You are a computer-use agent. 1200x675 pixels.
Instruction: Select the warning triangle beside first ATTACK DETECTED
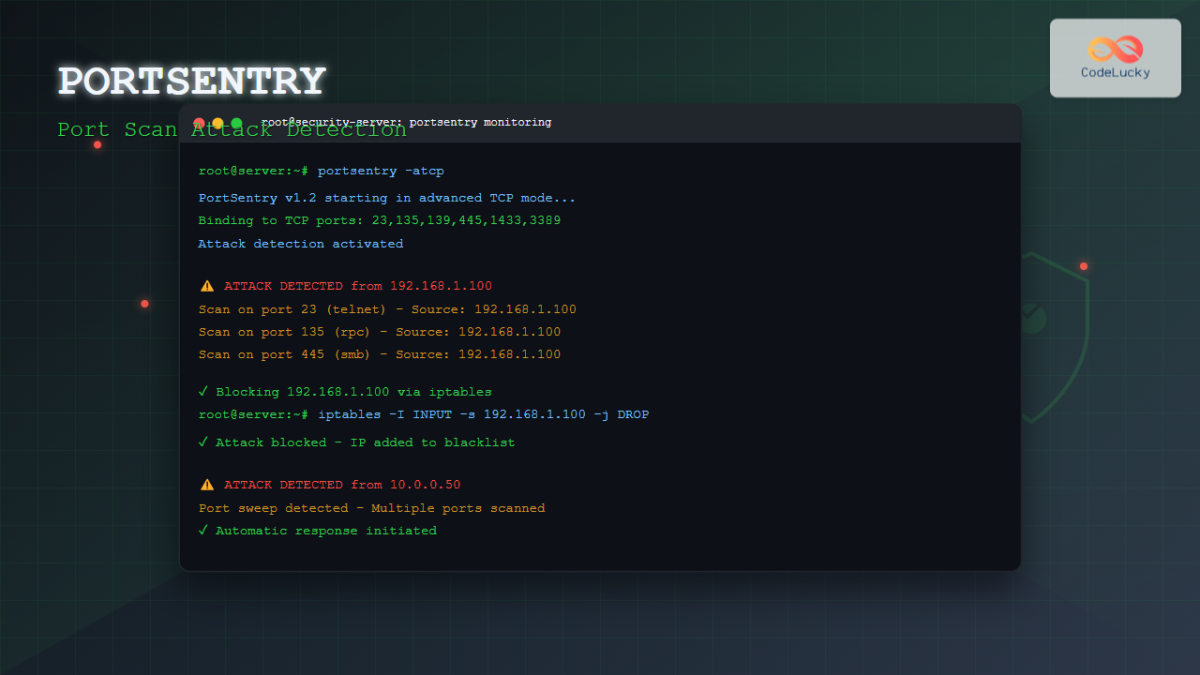[x=207, y=285]
